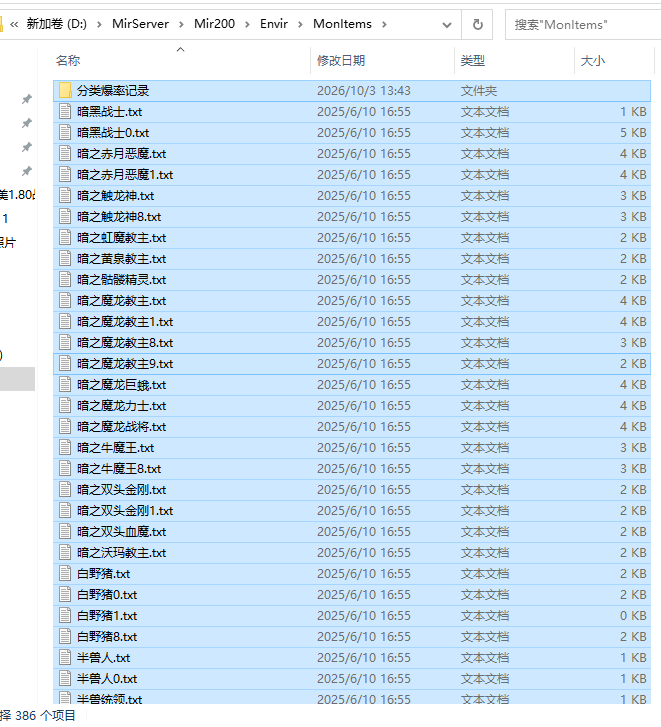Click the folder name 分类爆率记录
The image size is (661, 727).
[113, 90]
